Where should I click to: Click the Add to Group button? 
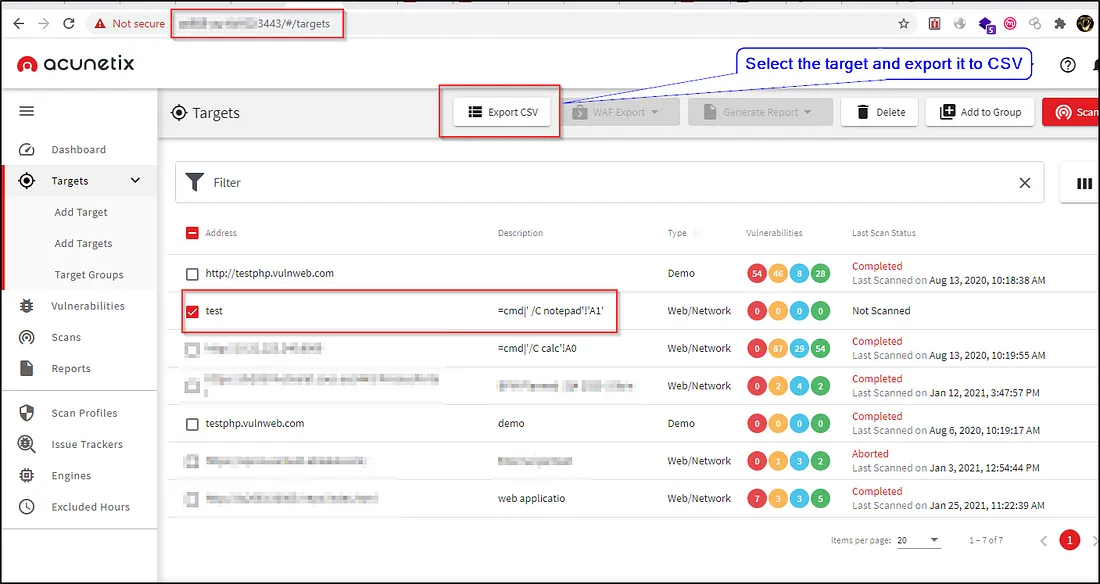coord(980,112)
